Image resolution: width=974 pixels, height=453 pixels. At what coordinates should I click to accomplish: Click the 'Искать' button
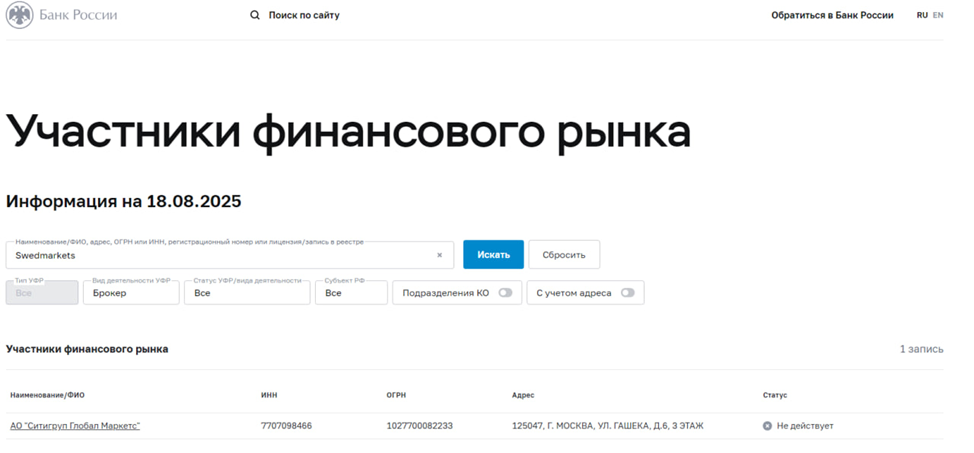pyautogui.click(x=493, y=255)
